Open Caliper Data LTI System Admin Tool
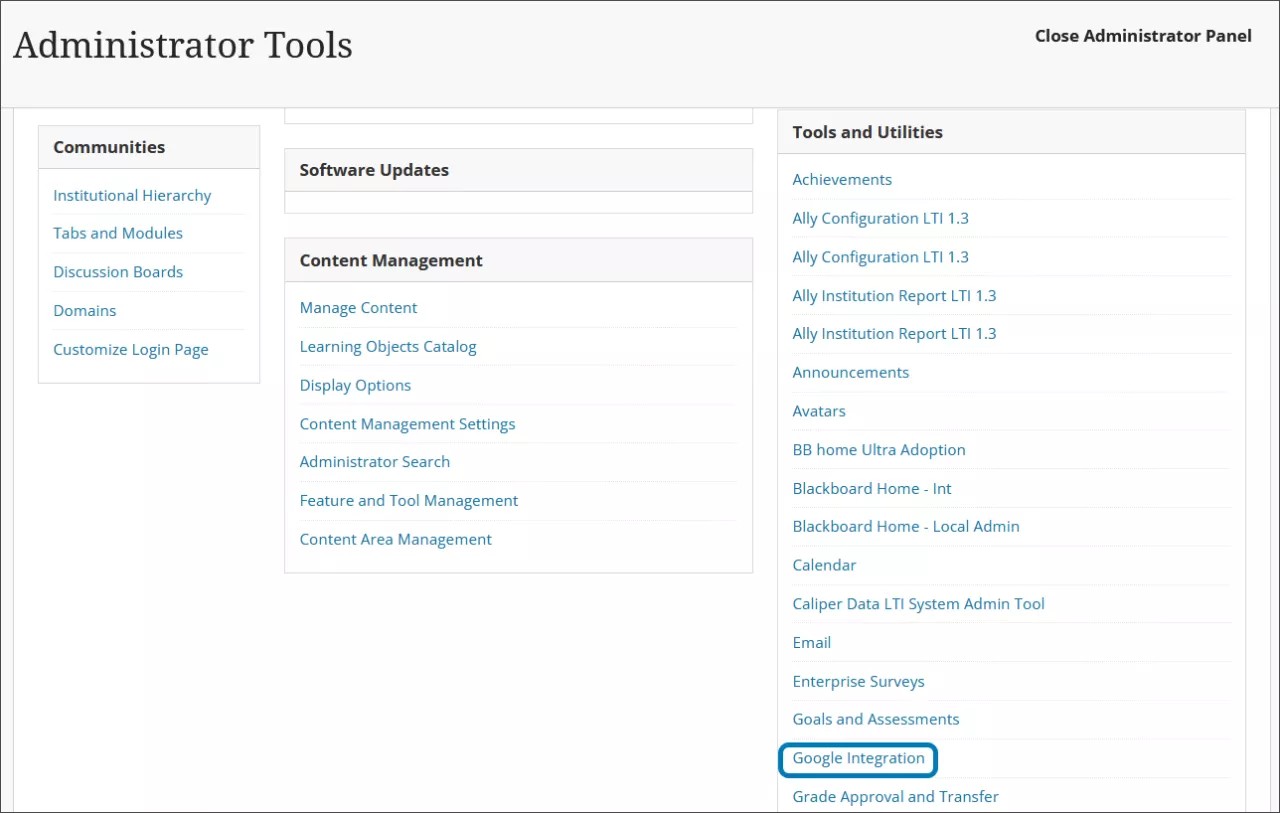 click(x=918, y=603)
